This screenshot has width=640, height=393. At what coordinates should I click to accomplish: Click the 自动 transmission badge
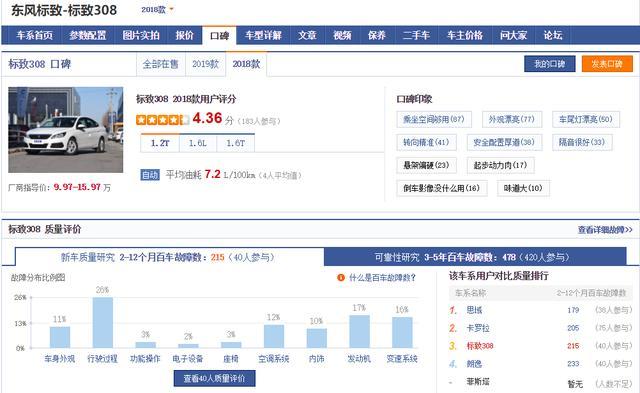(150, 175)
